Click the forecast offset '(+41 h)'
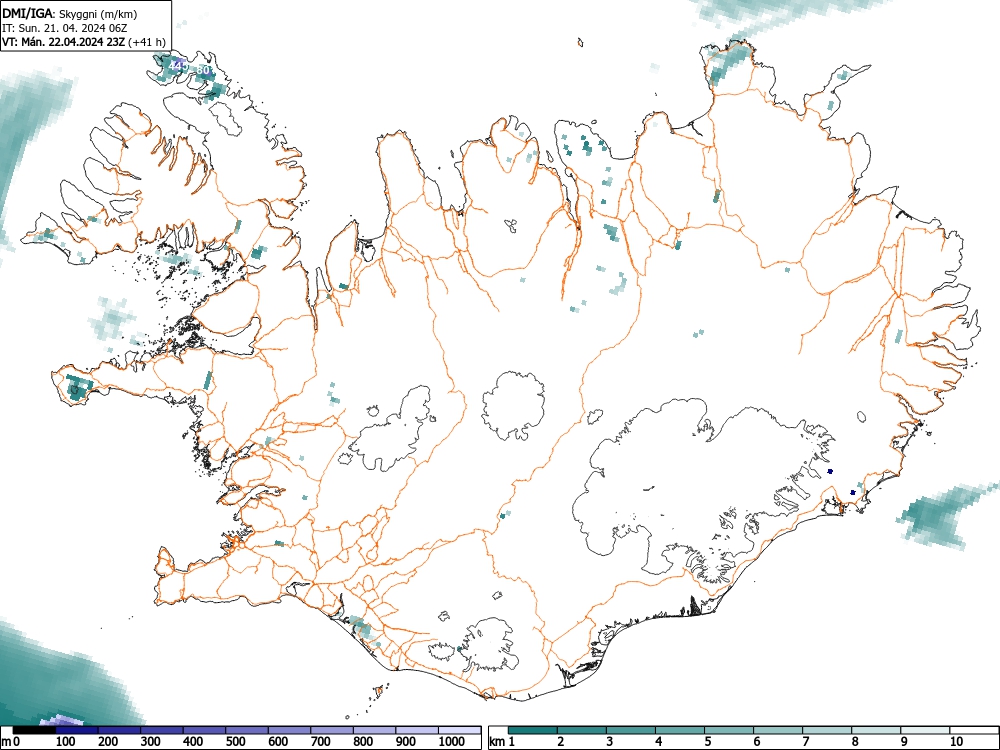This screenshot has height=750, width=1000. coord(147,42)
